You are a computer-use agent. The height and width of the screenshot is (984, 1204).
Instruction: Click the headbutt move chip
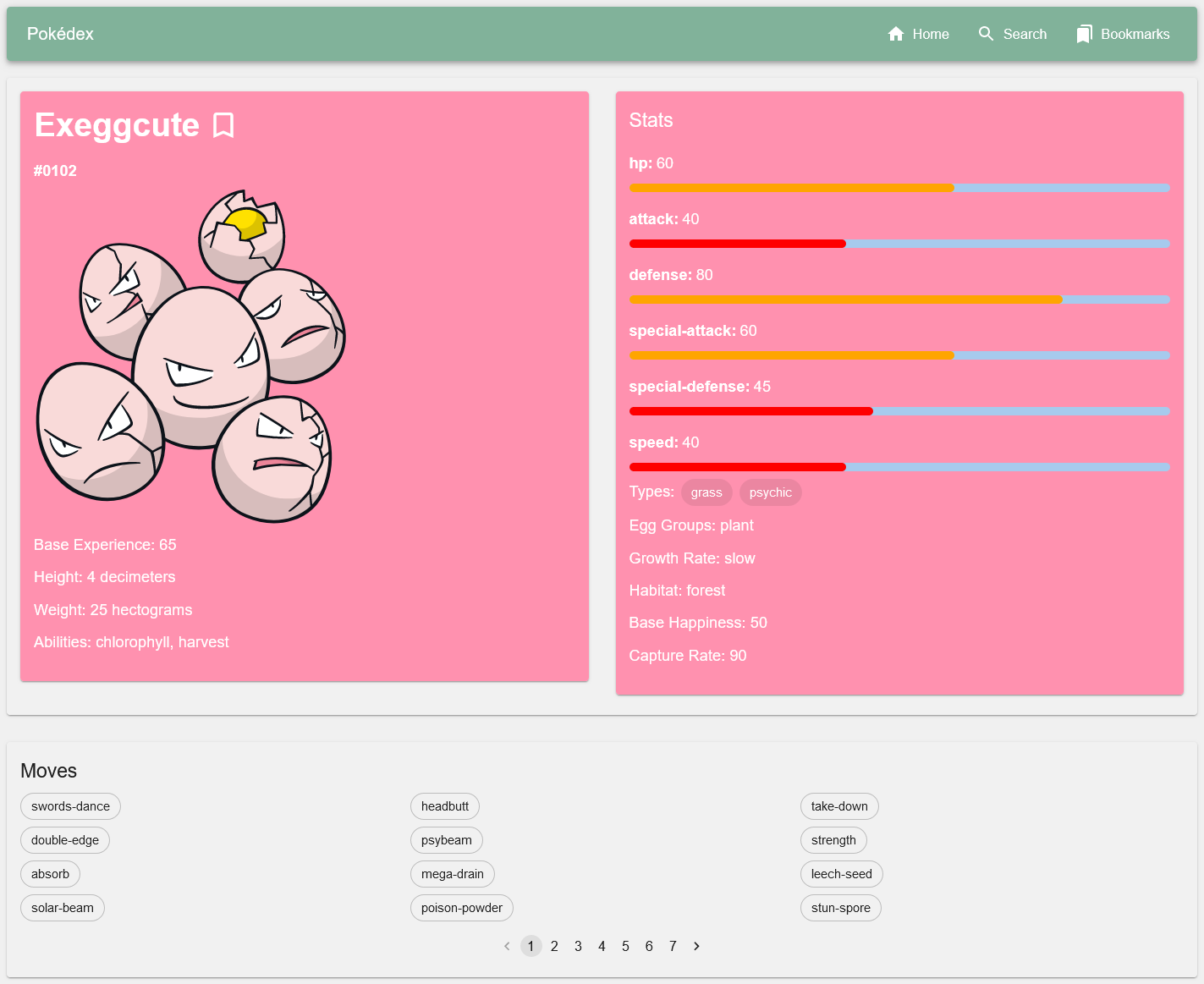445,806
